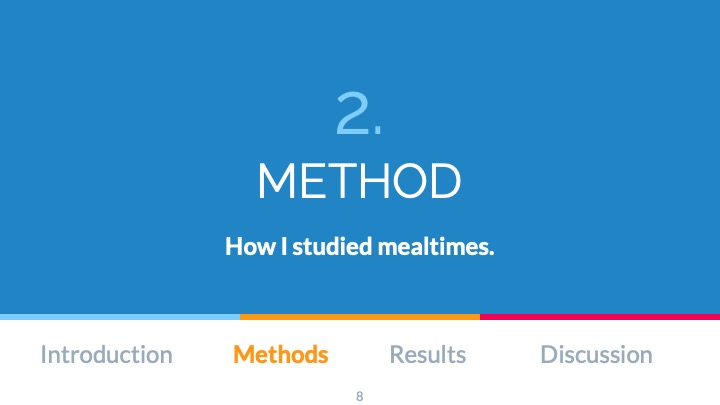Click the orange progress bar segment
This screenshot has height=405, width=720.
pos(360,317)
